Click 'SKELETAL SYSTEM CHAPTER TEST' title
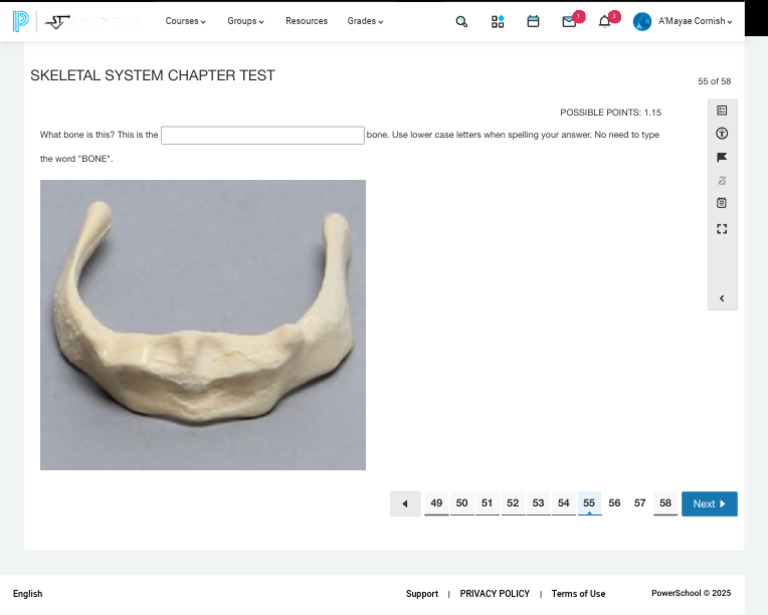 153,75
